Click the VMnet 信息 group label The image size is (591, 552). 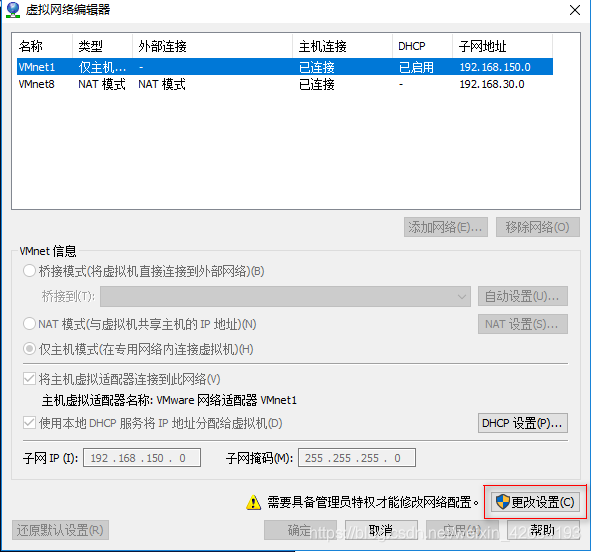tap(48, 251)
